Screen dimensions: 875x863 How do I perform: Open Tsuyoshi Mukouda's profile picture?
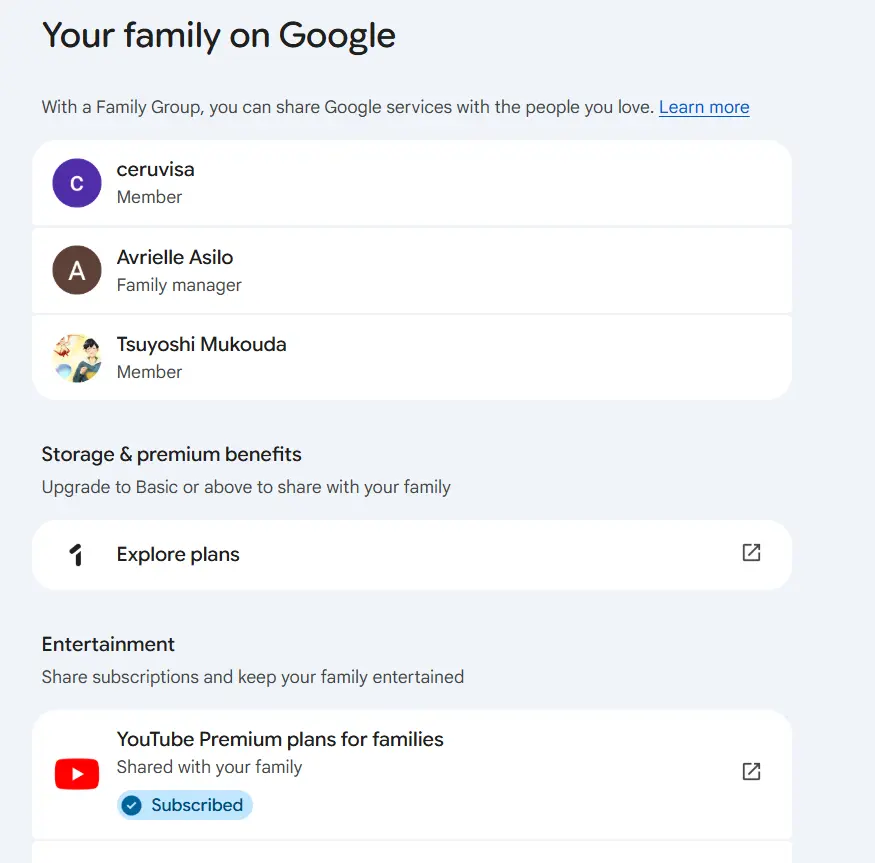pyautogui.click(x=77, y=358)
